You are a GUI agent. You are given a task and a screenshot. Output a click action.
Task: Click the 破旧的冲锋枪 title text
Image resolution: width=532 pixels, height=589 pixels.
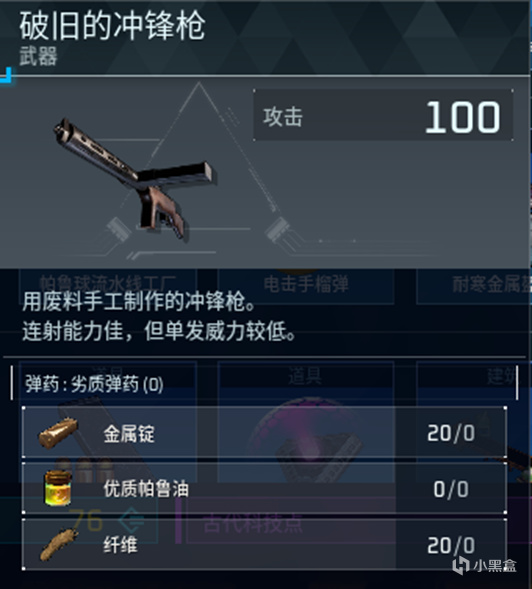coord(112,26)
